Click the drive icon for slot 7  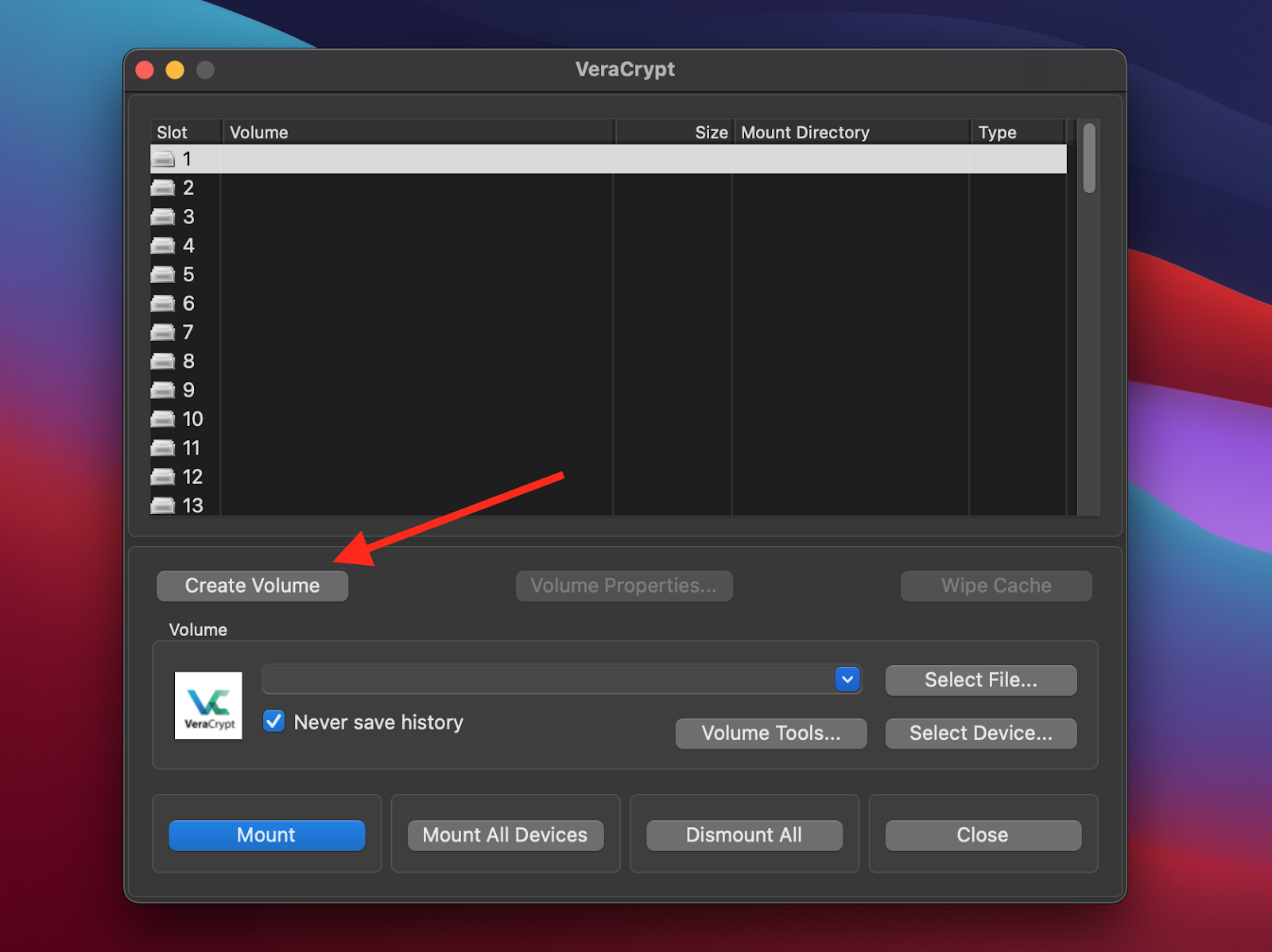pyautogui.click(x=163, y=332)
